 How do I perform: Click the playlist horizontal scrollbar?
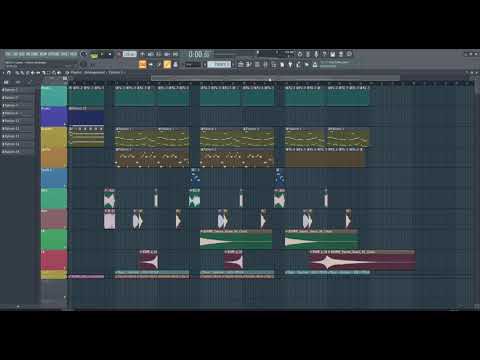[275, 78]
